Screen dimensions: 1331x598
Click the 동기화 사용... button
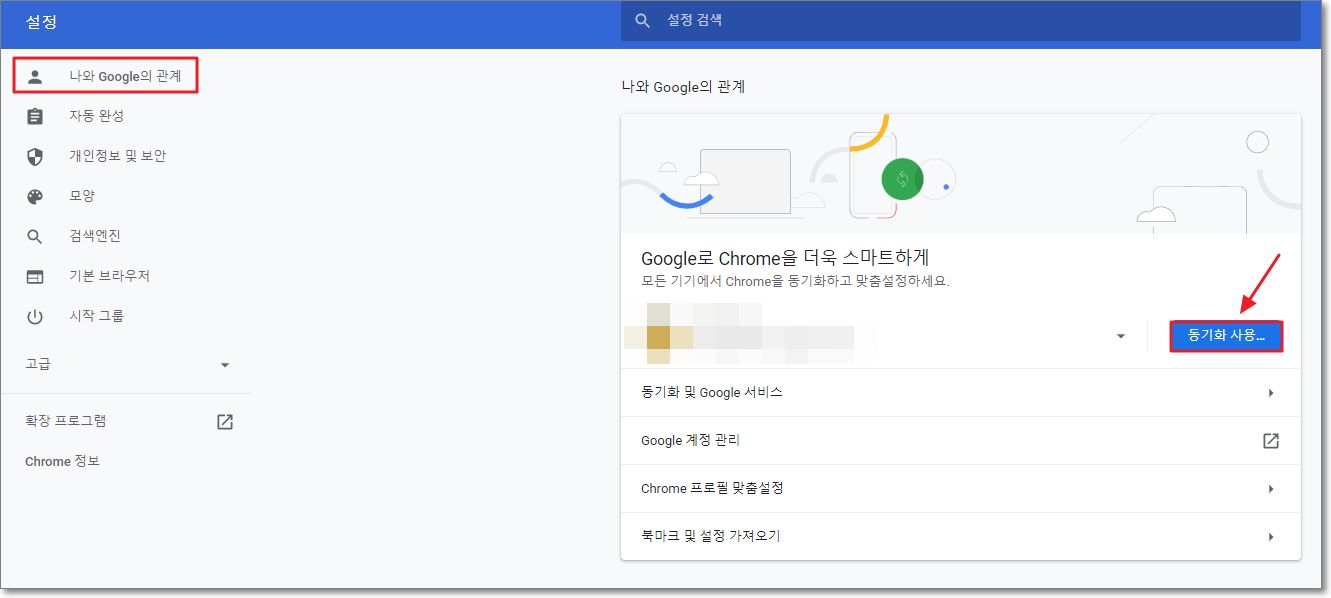click(1226, 336)
